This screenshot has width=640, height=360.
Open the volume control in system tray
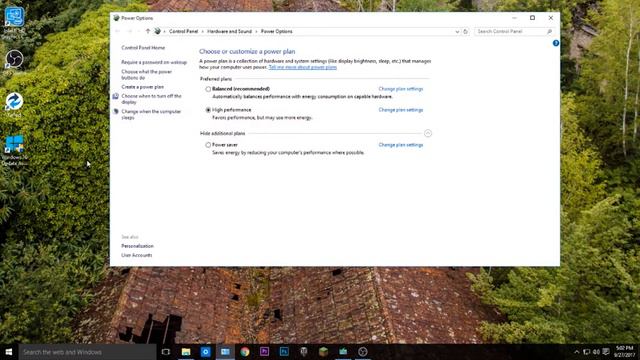tap(596, 351)
